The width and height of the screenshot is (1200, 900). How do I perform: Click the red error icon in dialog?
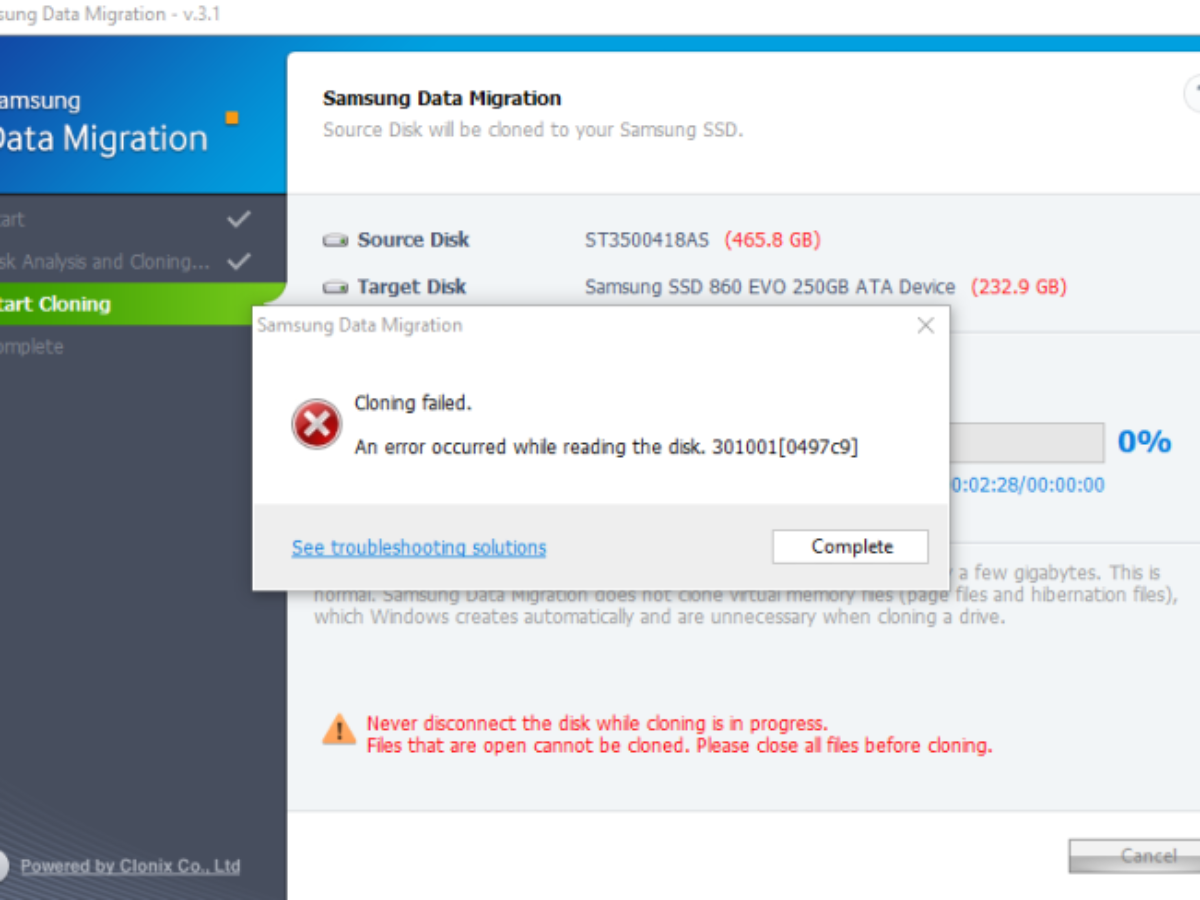[317, 425]
